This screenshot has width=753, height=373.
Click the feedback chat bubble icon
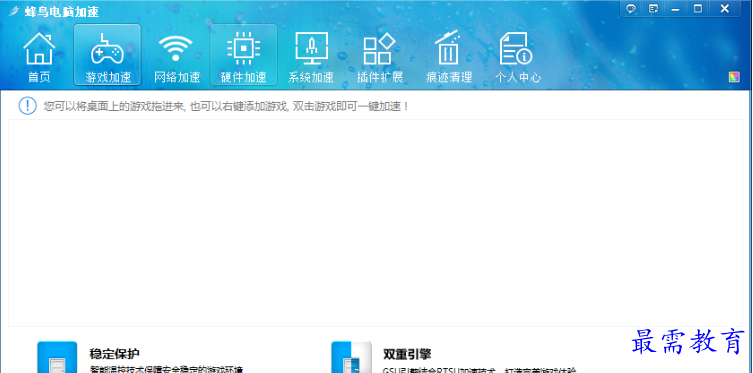(631, 9)
